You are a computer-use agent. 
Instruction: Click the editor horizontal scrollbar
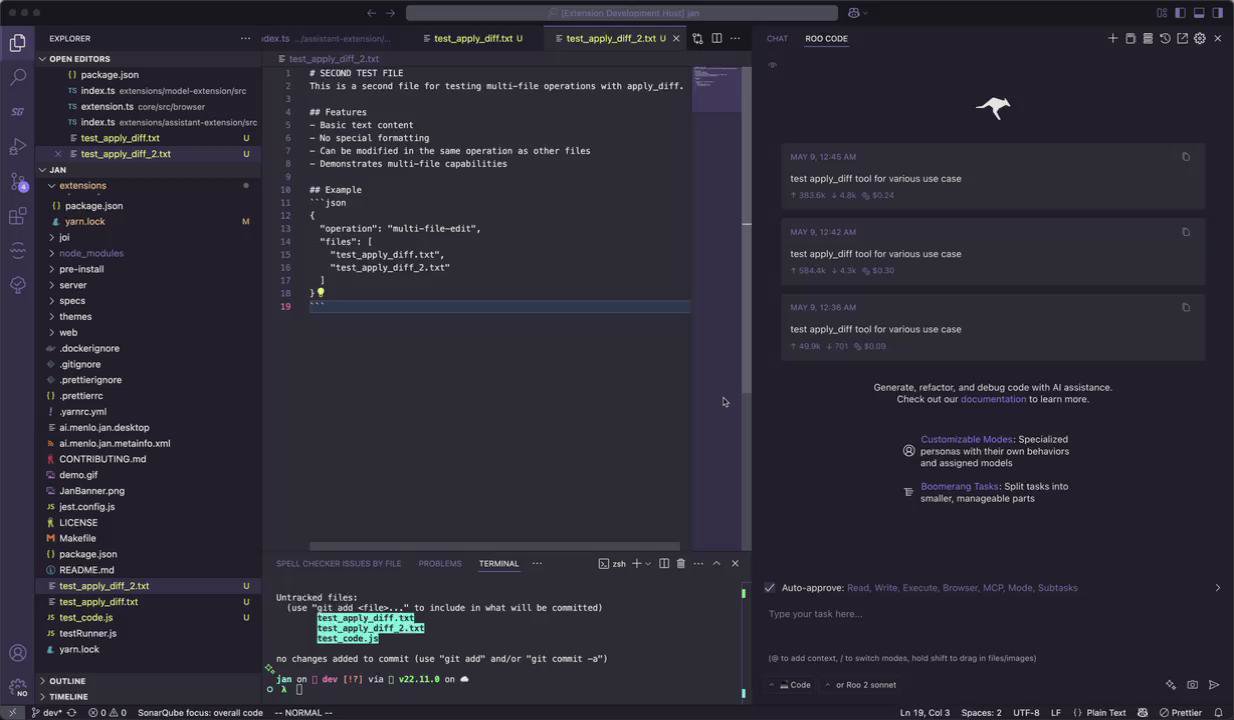pos(494,546)
